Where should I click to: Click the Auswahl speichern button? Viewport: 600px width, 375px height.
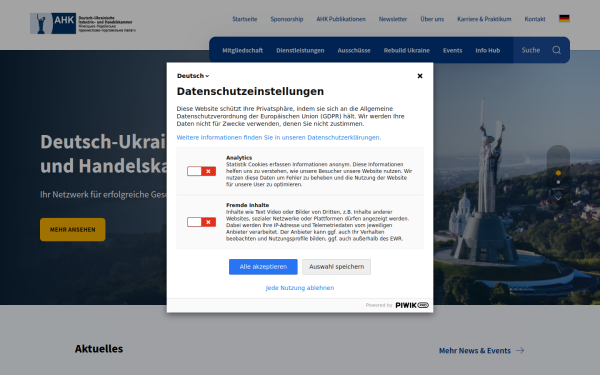pyautogui.click(x=336, y=267)
